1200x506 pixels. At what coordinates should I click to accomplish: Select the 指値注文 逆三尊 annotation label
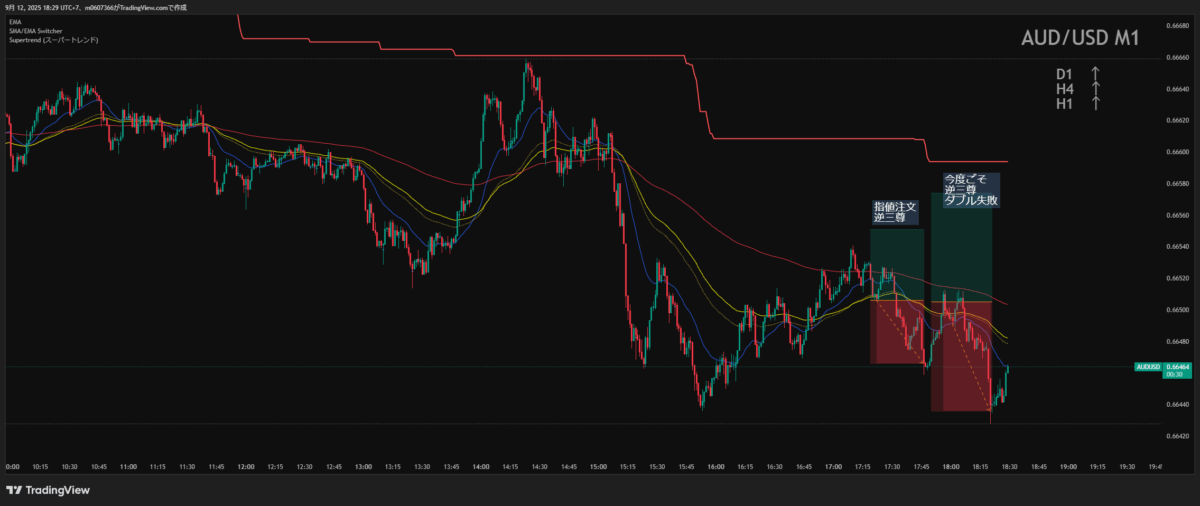pos(894,211)
